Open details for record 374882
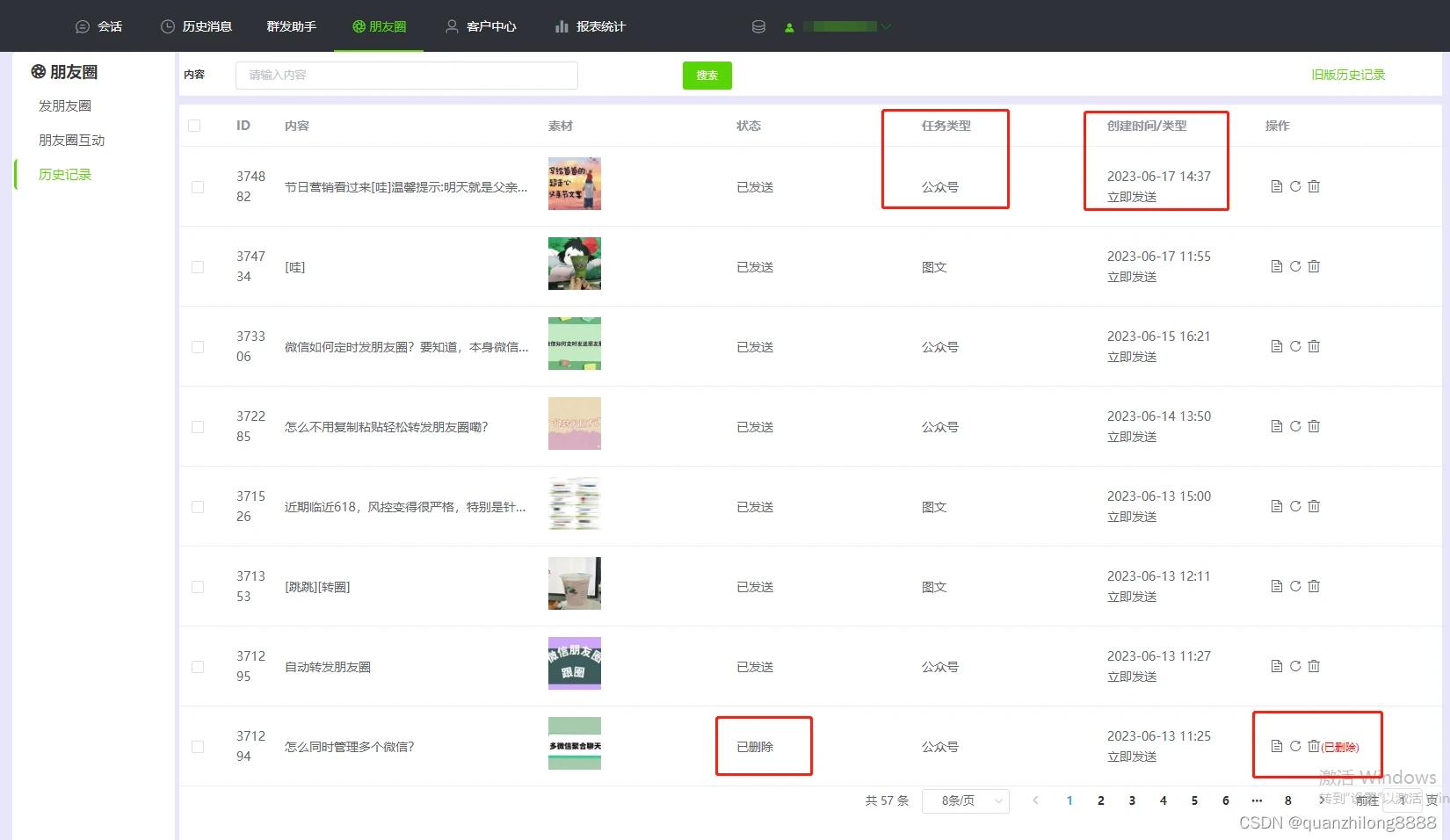This screenshot has height=840, width=1450. [1276, 186]
